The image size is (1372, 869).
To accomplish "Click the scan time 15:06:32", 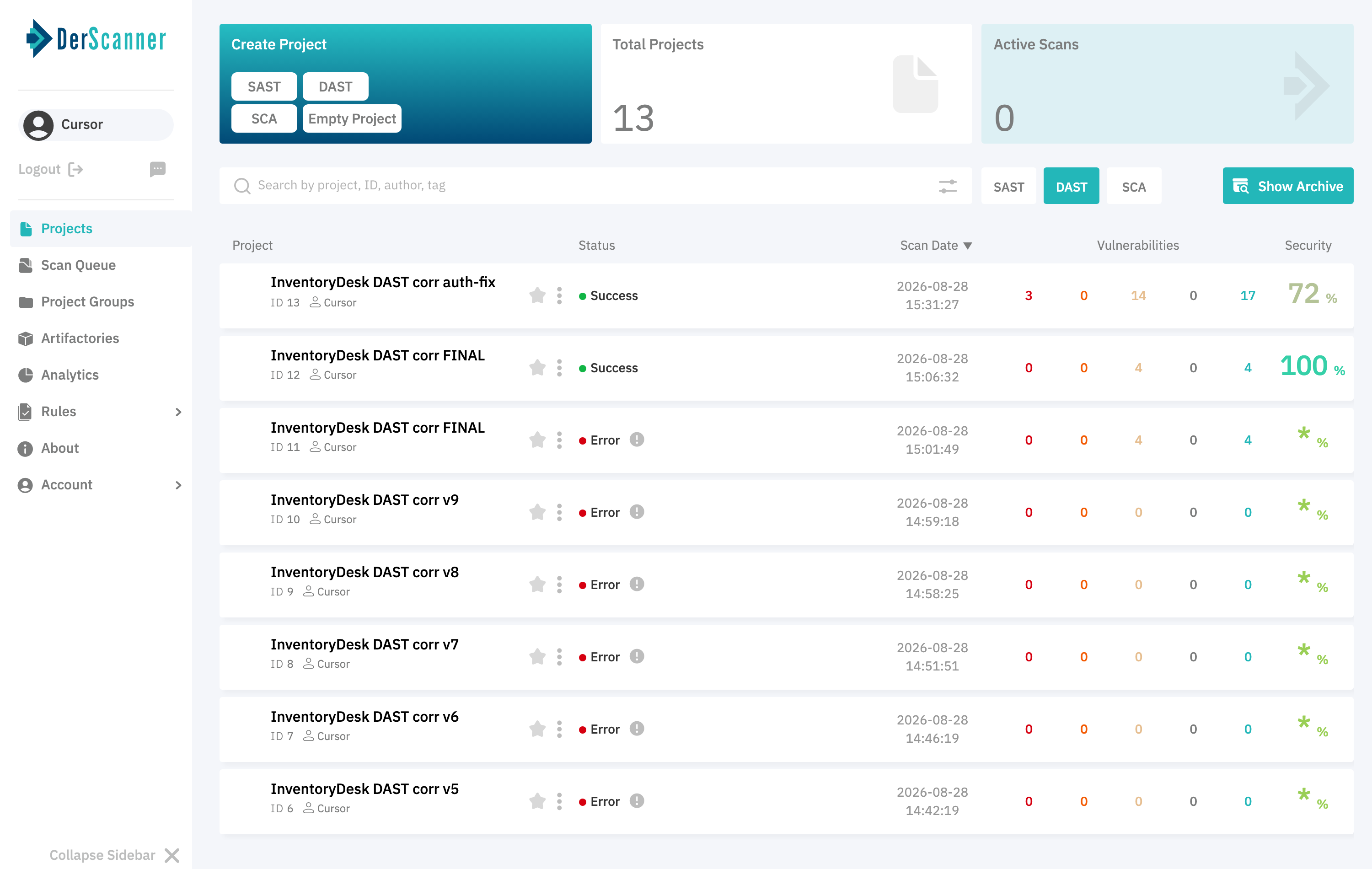I will pos(932,377).
